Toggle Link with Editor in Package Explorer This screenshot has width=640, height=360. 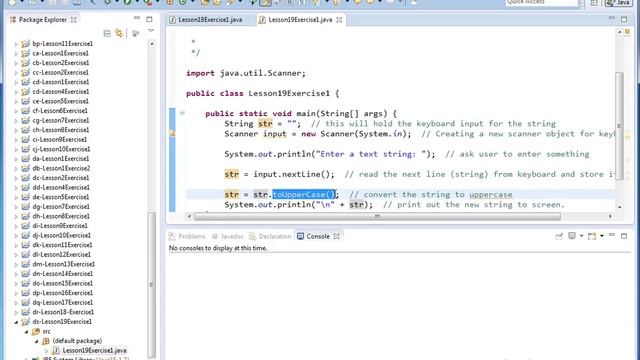[x=119, y=33]
